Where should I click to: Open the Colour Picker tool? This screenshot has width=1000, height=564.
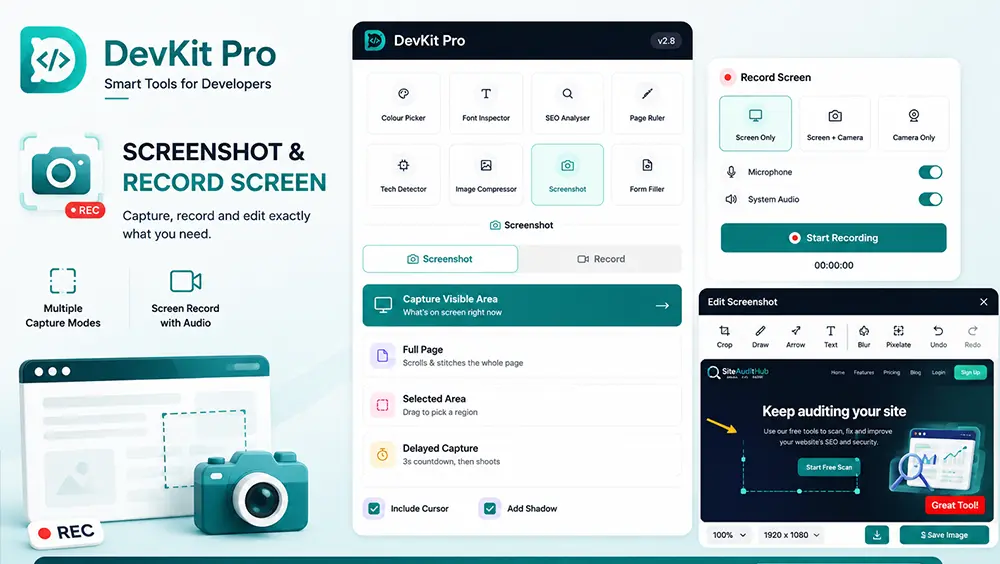click(x=403, y=103)
